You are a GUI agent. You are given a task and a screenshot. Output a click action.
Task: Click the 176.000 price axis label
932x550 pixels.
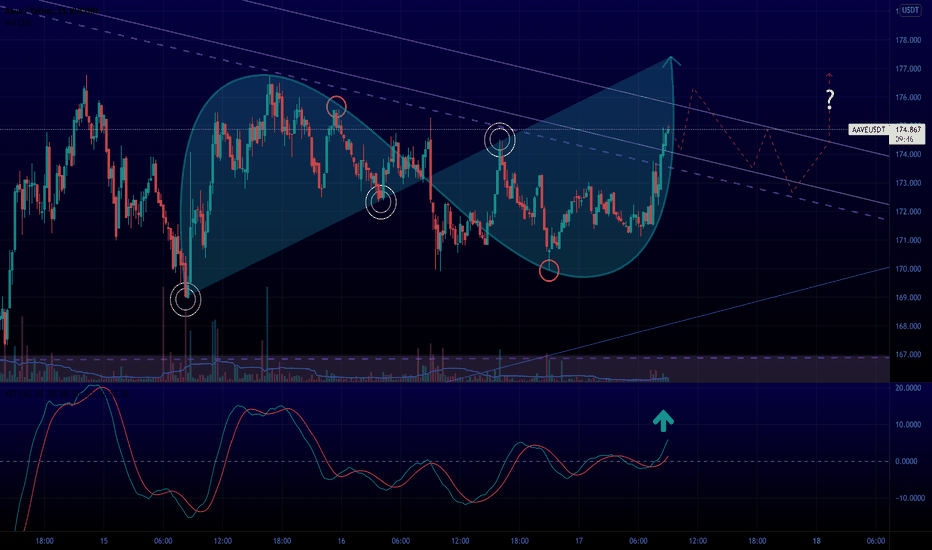[908, 98]
